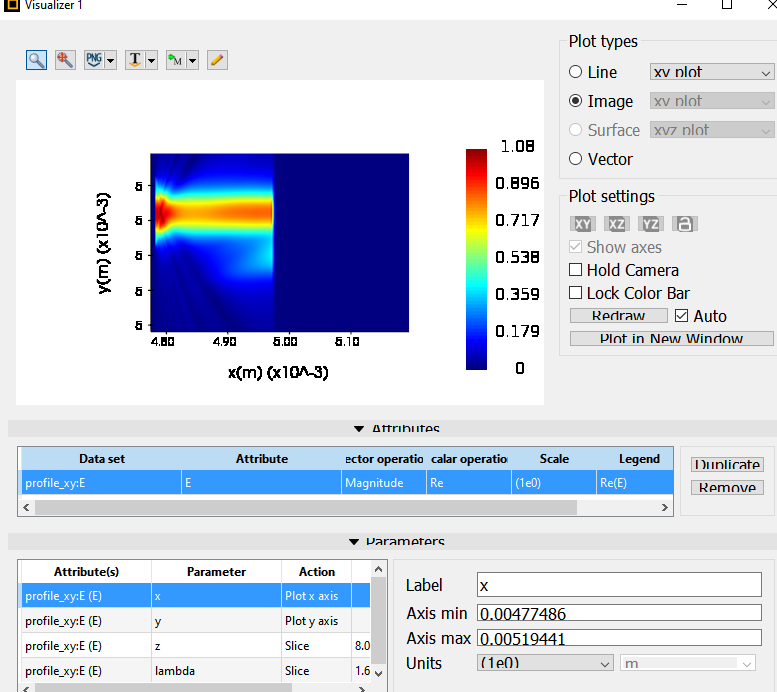Click the Plot y axis action cell

pyautogui.click(x=316, y=621)
